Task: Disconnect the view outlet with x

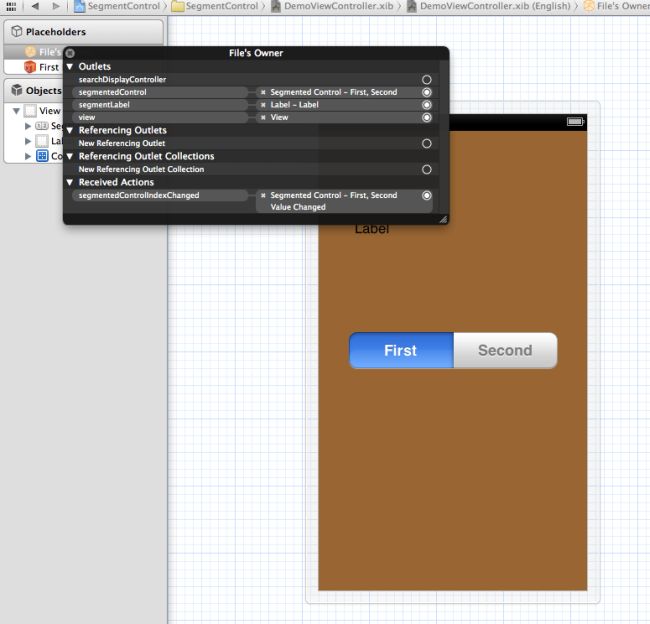Action: [263, 118]
